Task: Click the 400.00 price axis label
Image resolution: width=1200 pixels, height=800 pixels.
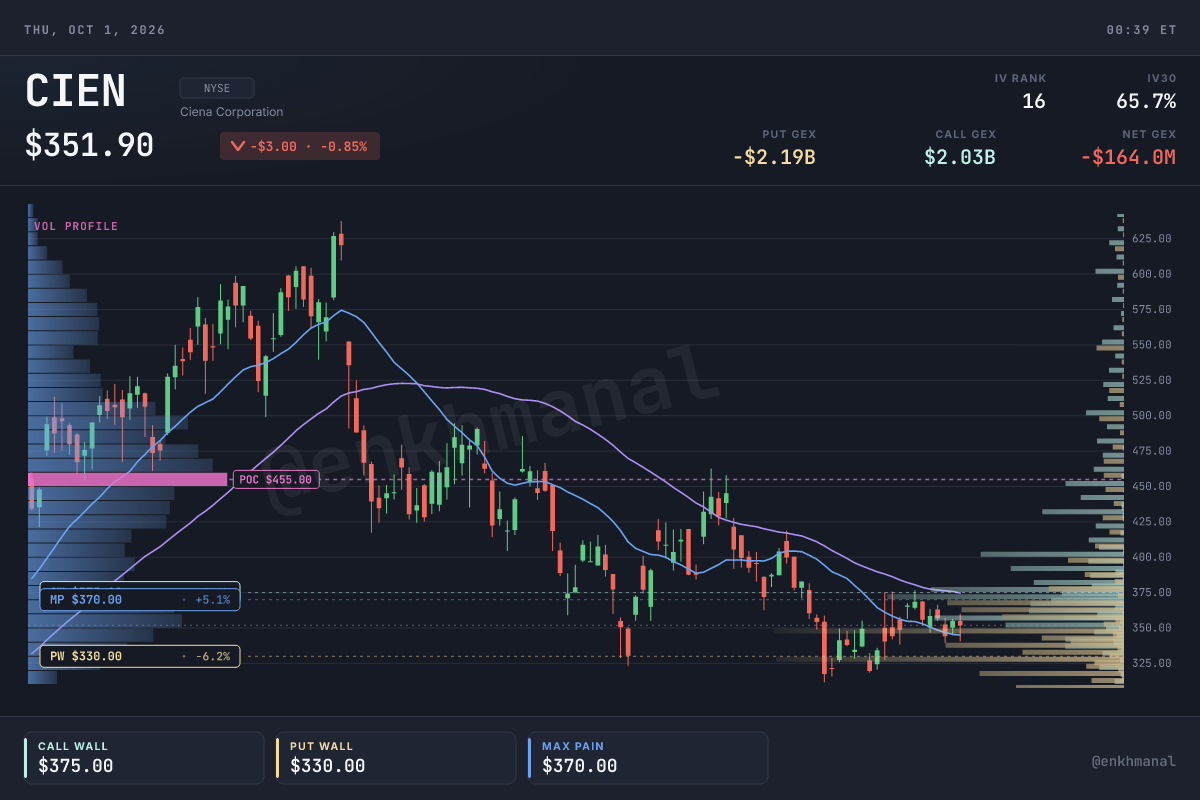Action: (1151, 557)
